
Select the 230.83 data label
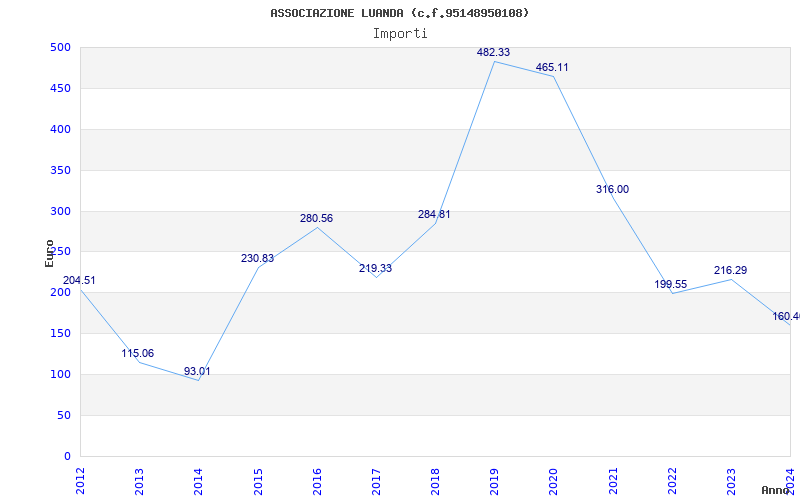coord(258,259)
